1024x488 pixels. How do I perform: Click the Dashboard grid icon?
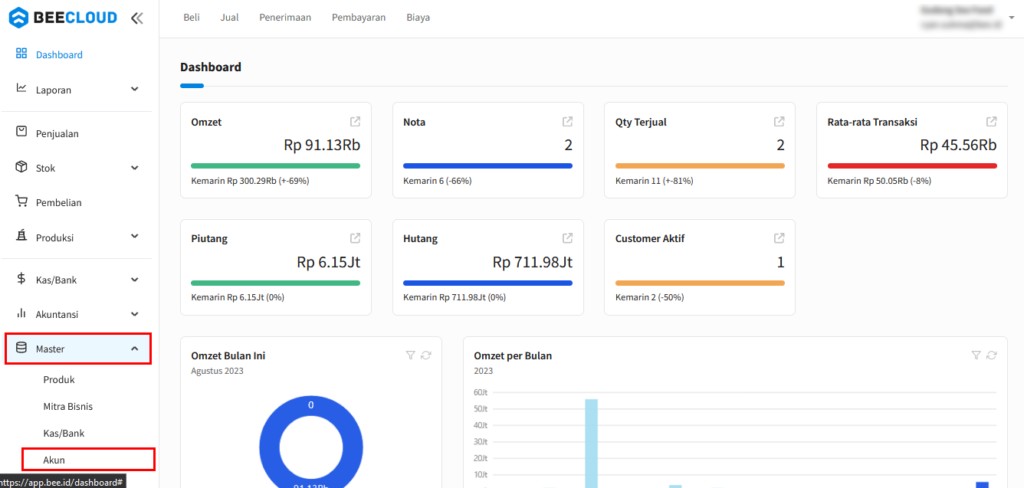click(x=22, y=54)
